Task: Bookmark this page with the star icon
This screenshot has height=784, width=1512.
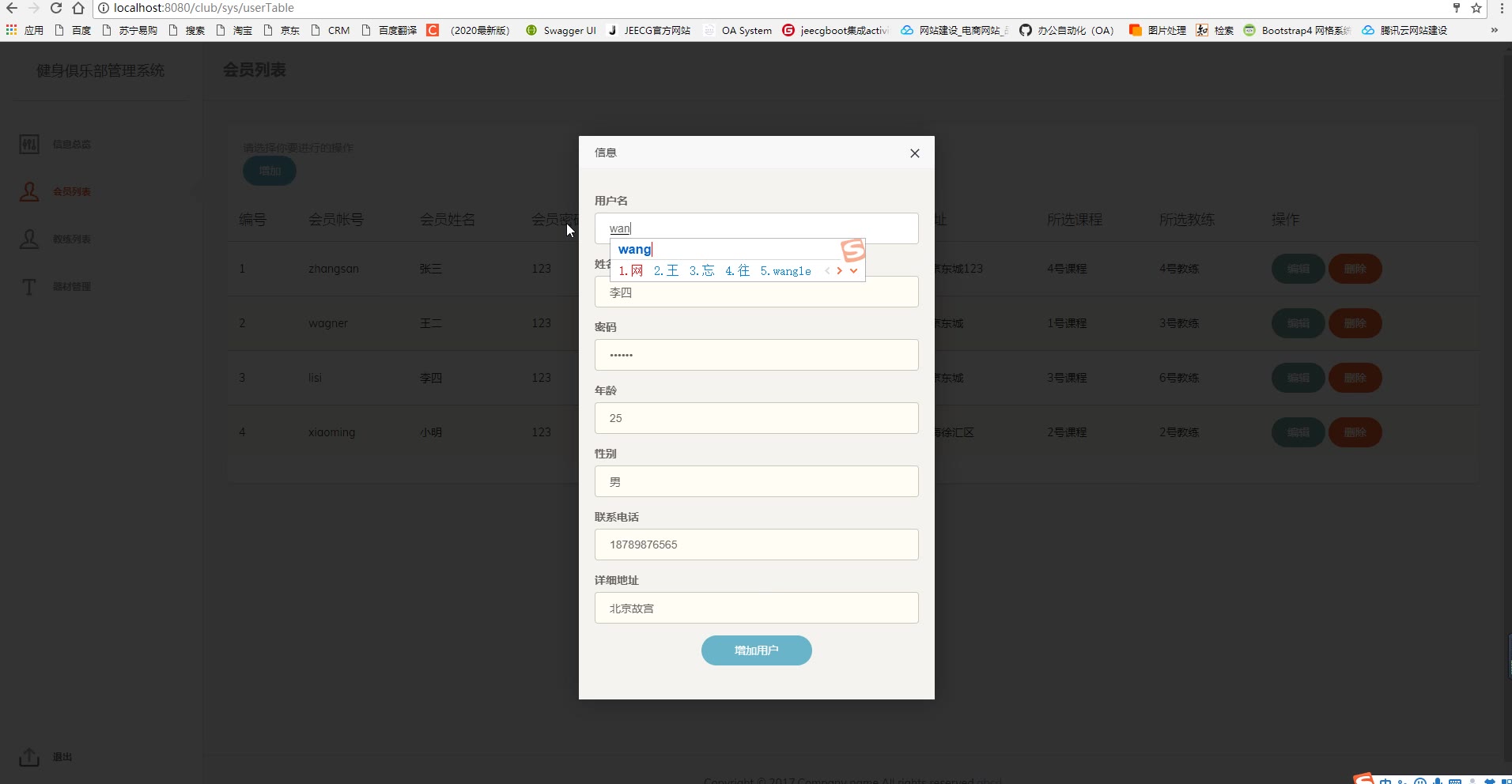Action: click(x=1476, y=8)
